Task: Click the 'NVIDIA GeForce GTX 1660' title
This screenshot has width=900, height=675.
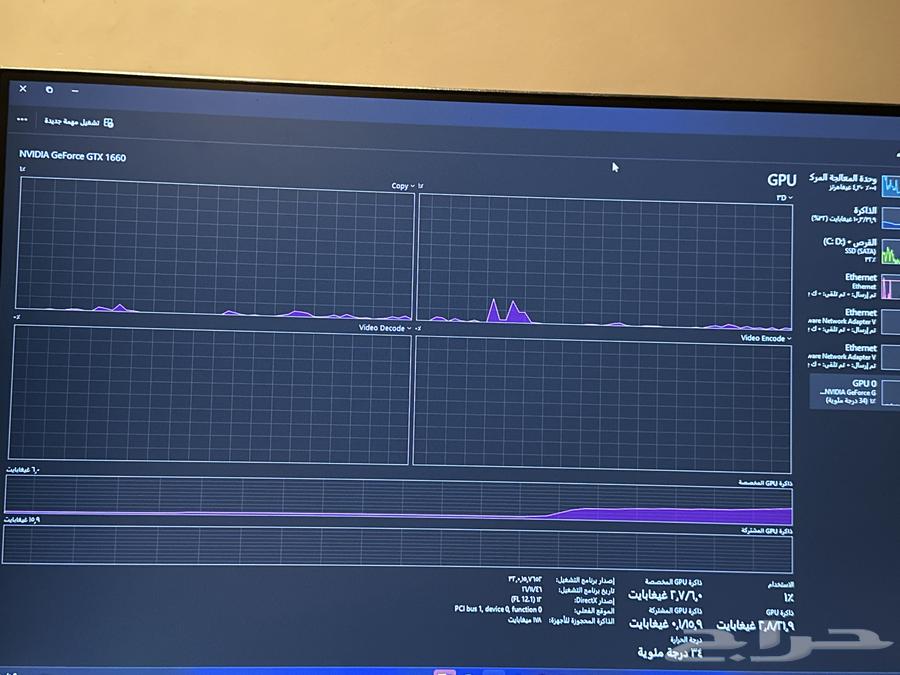Action: [72, 156]
